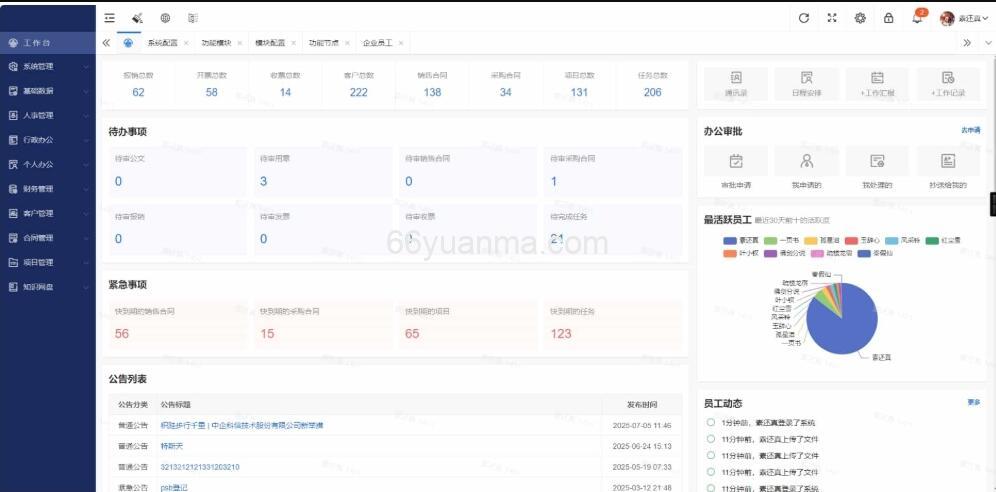The width and height of the screenshot is (996, 492).
Task: Open 审批申请 approval request icon
Action: pyautogui.click(x=736, y=161)
